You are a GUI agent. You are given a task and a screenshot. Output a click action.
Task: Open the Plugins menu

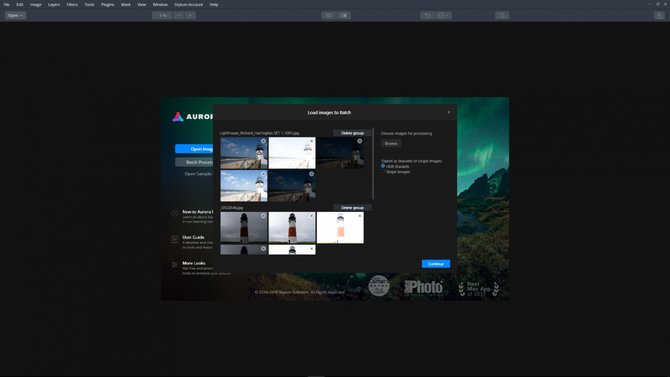coord(108,4)
